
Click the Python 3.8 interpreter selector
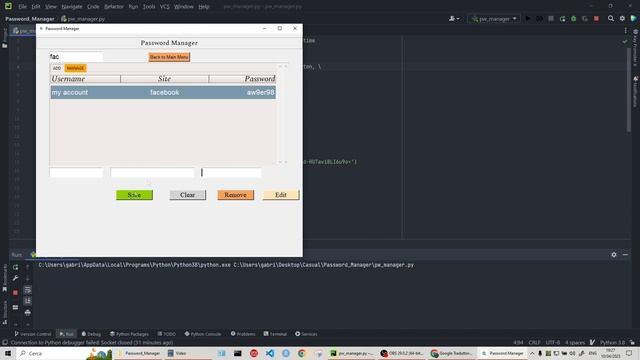(x=613, y=342)
